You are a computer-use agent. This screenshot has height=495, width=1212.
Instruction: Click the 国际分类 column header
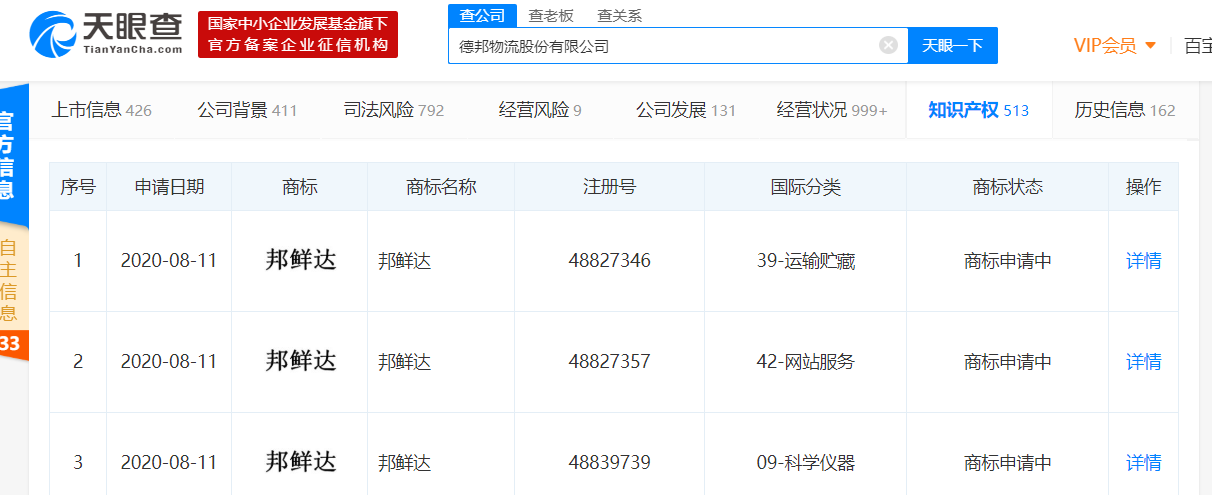pos(806,187)
